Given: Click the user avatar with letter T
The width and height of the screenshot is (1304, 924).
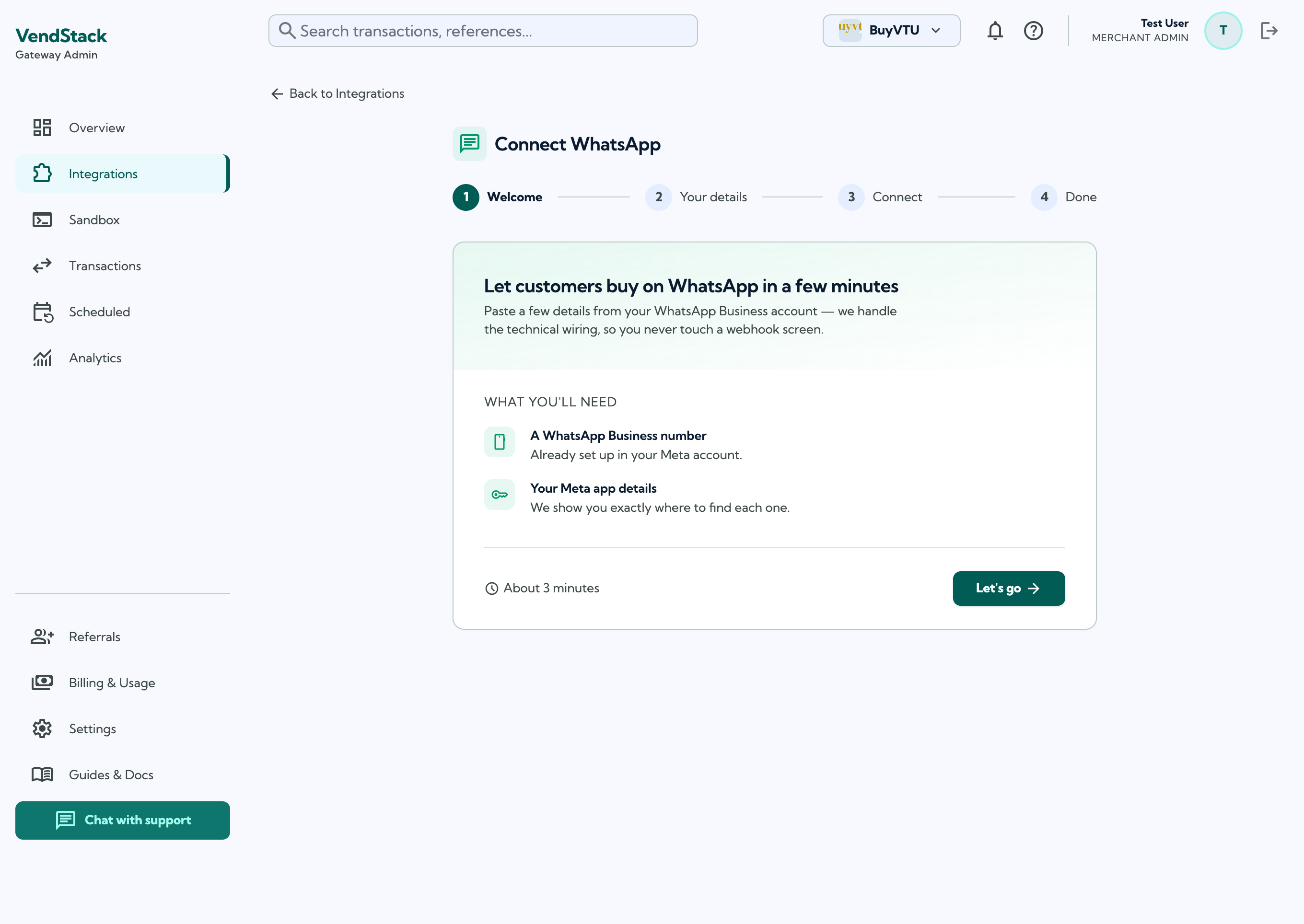Looking at the screenshot, I should coord(1223,31).
